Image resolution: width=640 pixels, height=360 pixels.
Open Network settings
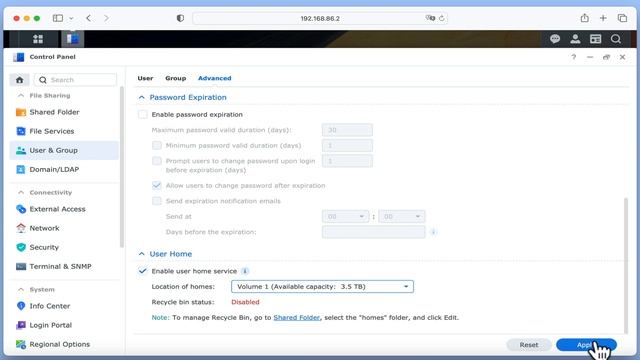point(64,228)
